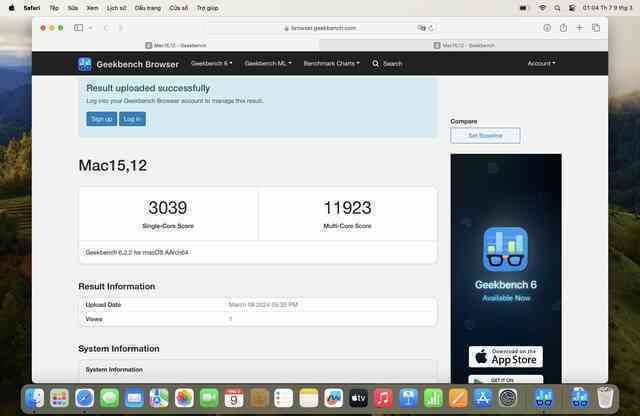Click the Sign up button
The width and height of the screenshot is (640, 416).
pyautogui.click(x=102, y=119)
